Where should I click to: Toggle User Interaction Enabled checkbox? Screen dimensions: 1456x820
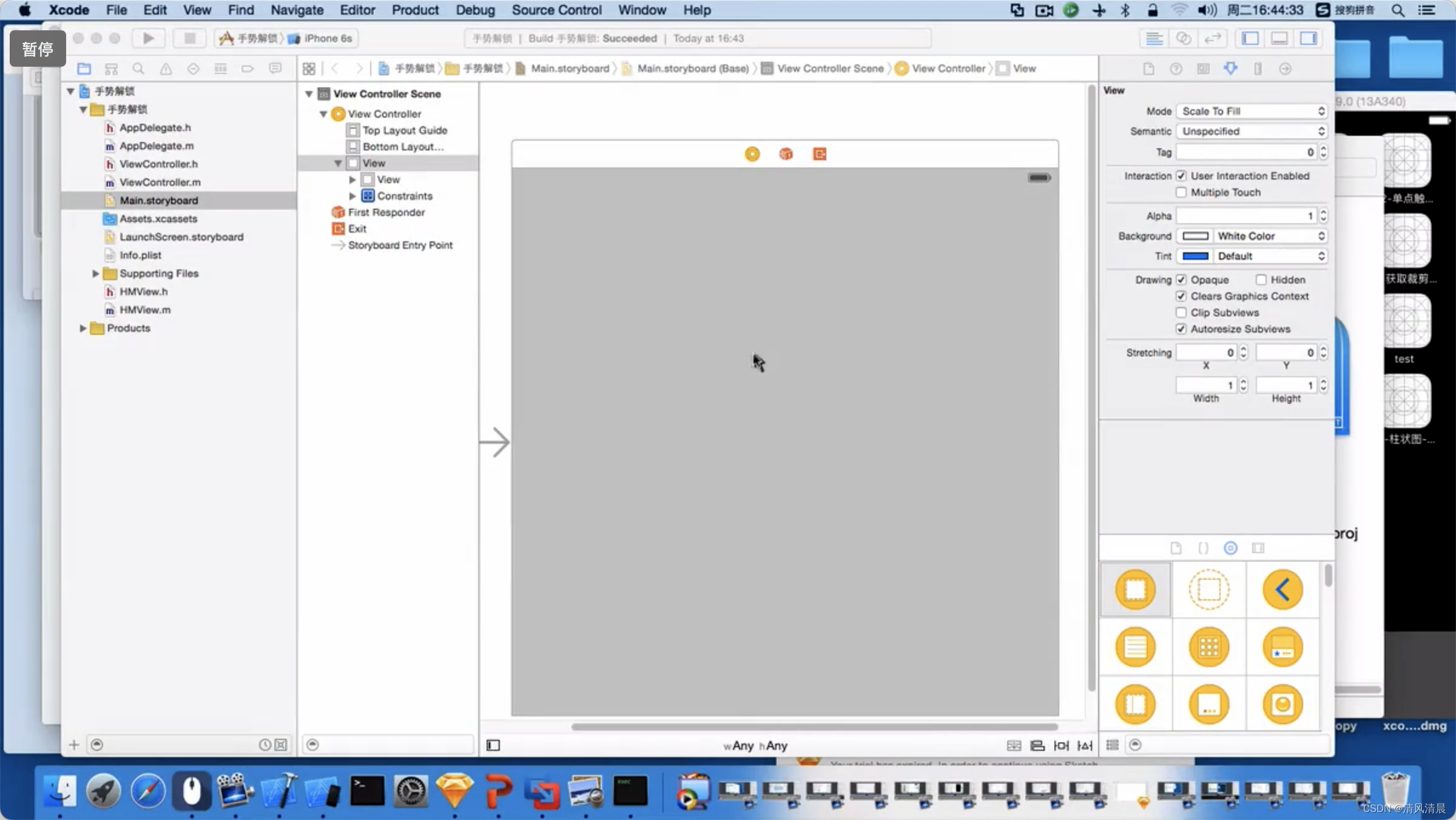(x=1181, y=175)
